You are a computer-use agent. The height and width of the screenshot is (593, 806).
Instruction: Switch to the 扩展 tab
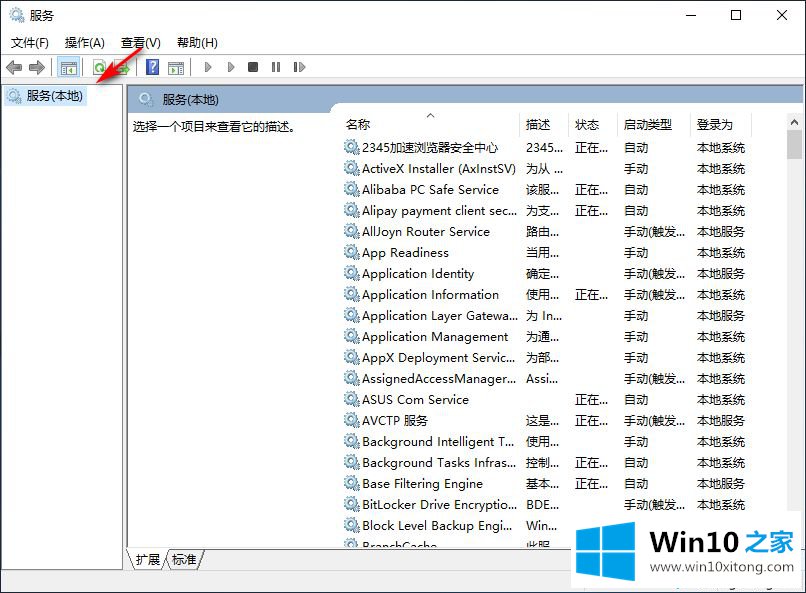coord(147,559)
